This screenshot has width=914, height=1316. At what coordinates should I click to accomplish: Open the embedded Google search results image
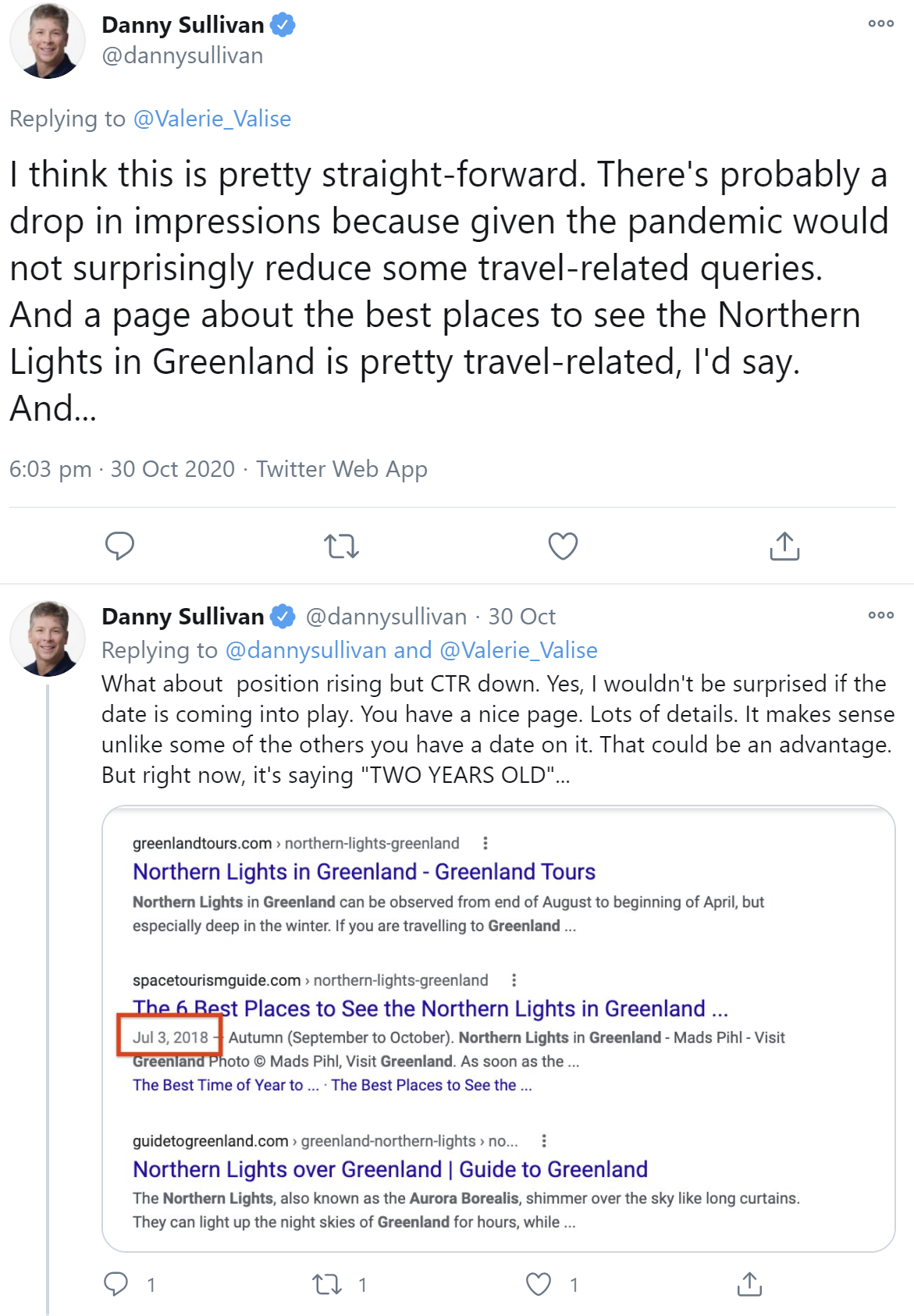(x=498, y=1028)
